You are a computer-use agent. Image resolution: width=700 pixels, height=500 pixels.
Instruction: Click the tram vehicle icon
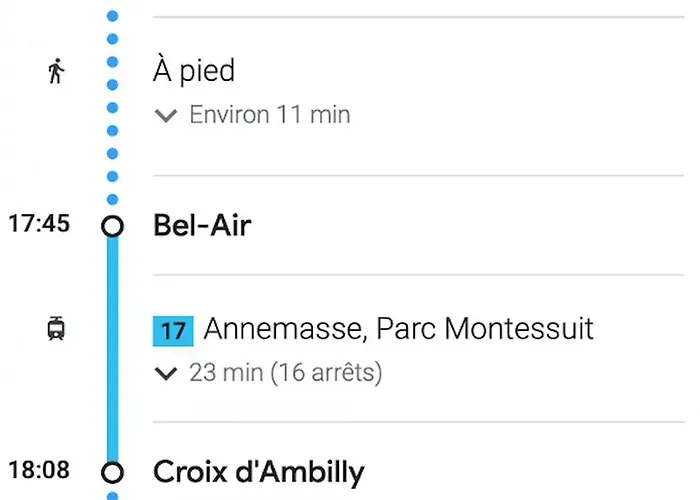pyautogui.click(x=57, y=328)
